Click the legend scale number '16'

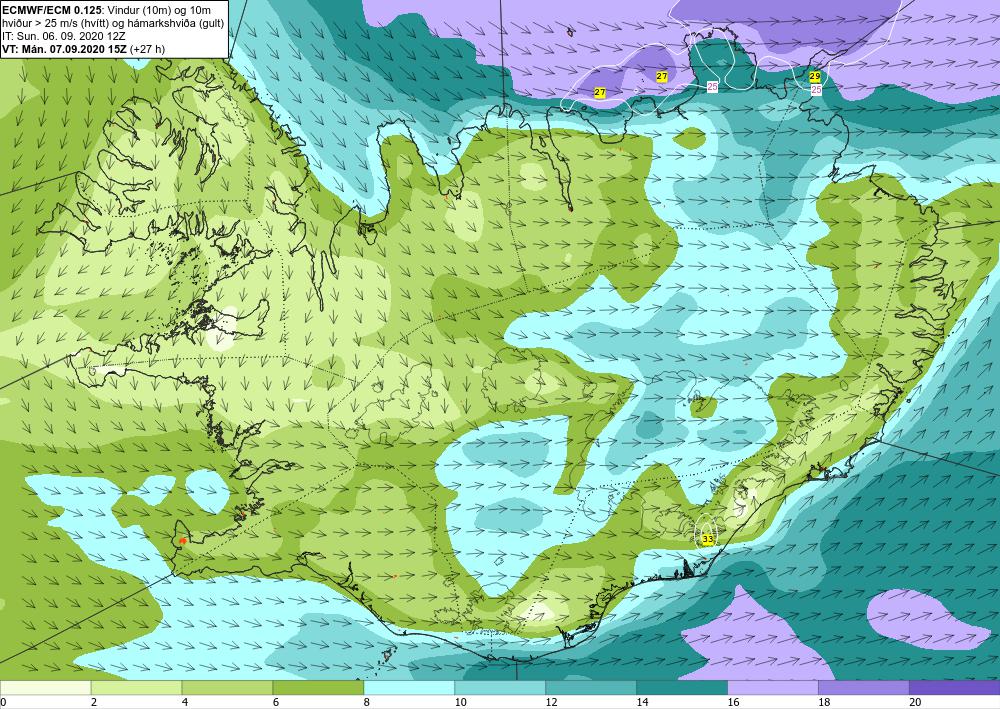tap(733, 702)
